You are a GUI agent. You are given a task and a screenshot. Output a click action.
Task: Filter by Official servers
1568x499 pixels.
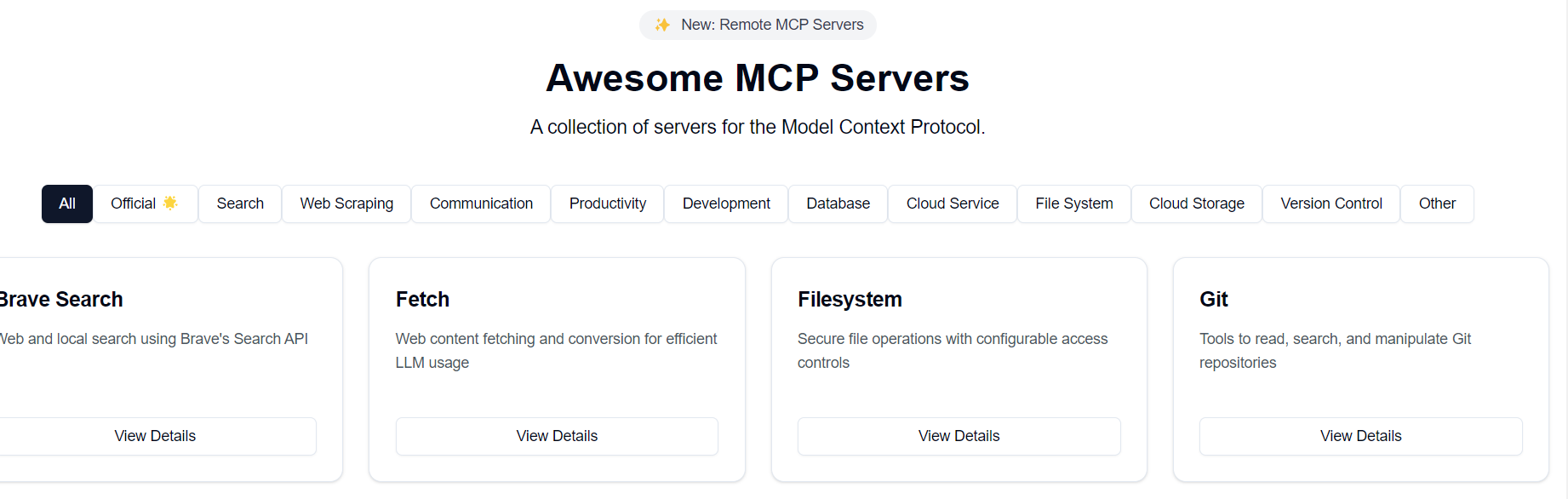tap(145, 204)
